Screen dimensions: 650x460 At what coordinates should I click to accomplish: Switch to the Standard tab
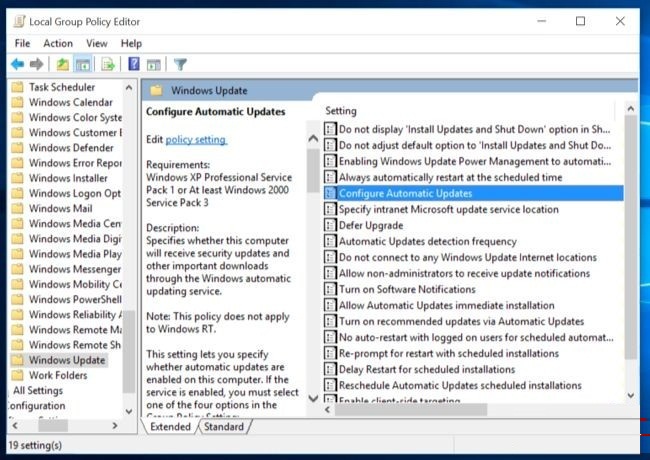coord(223,427)
